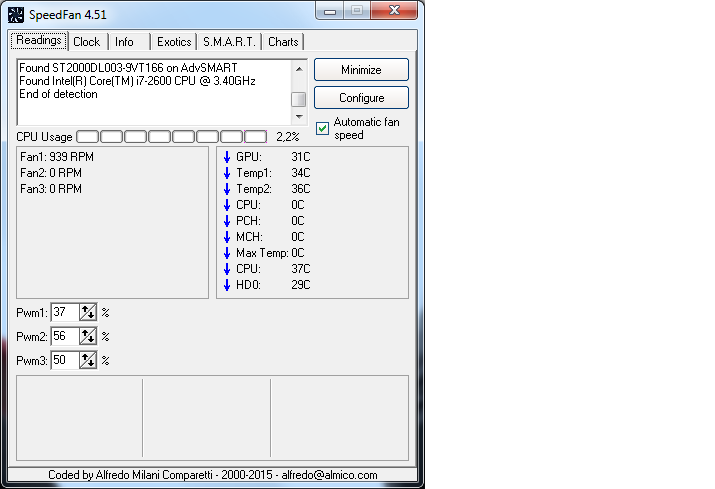The width and height of the screenshot is (715, 489).
Task: Click the arrow icon beside CPU 37C
Action: coord(227,269)
